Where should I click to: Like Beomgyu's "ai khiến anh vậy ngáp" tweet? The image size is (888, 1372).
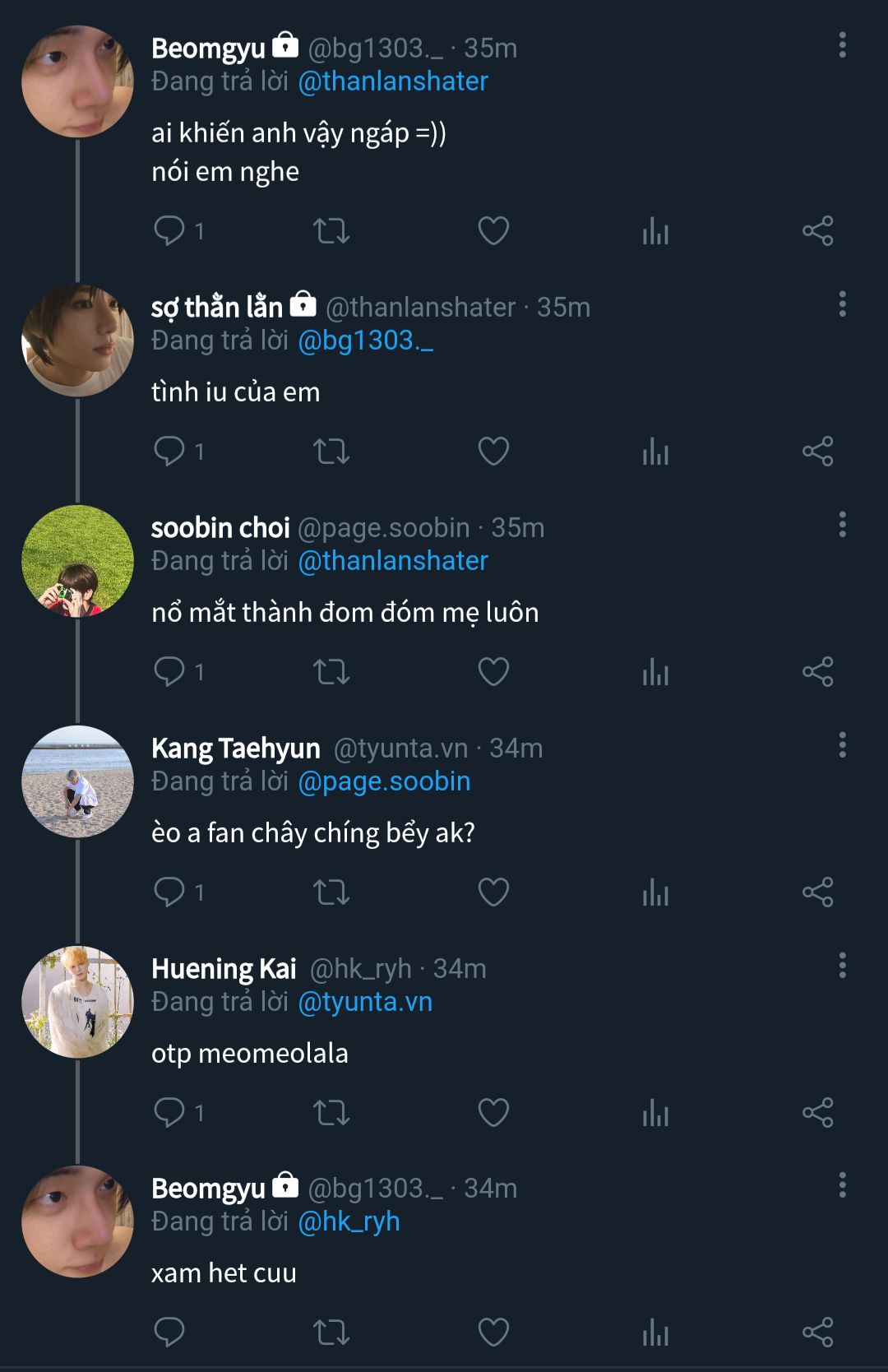493,231
